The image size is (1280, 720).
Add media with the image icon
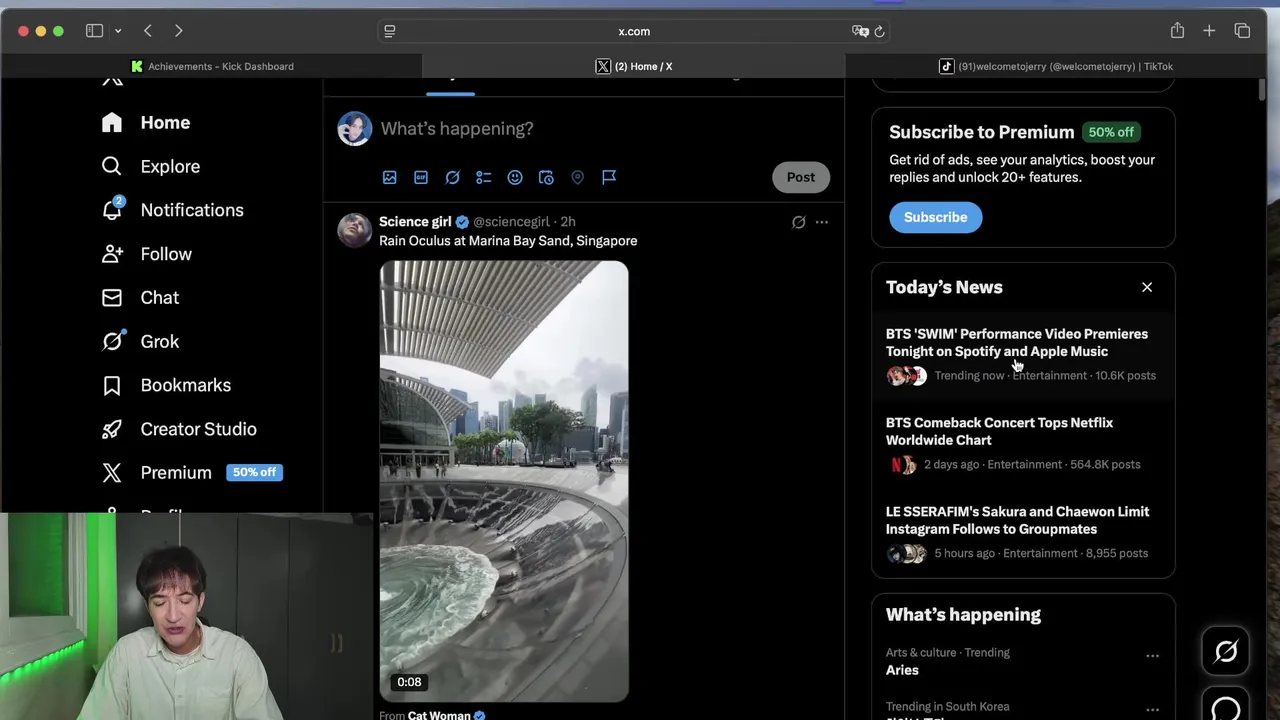pyautogui.click(x=390, y=177)
